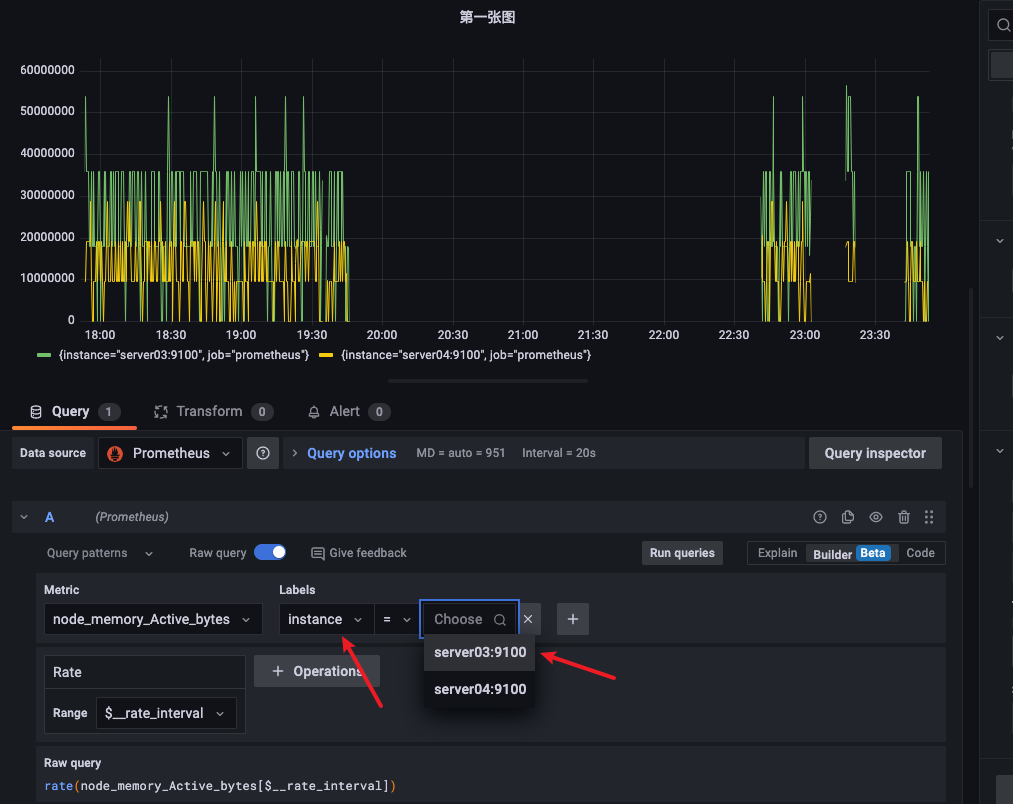Open the Query patterns dropdown
The height and width of the screenshot is (804, 1013).
click(99, 553)
